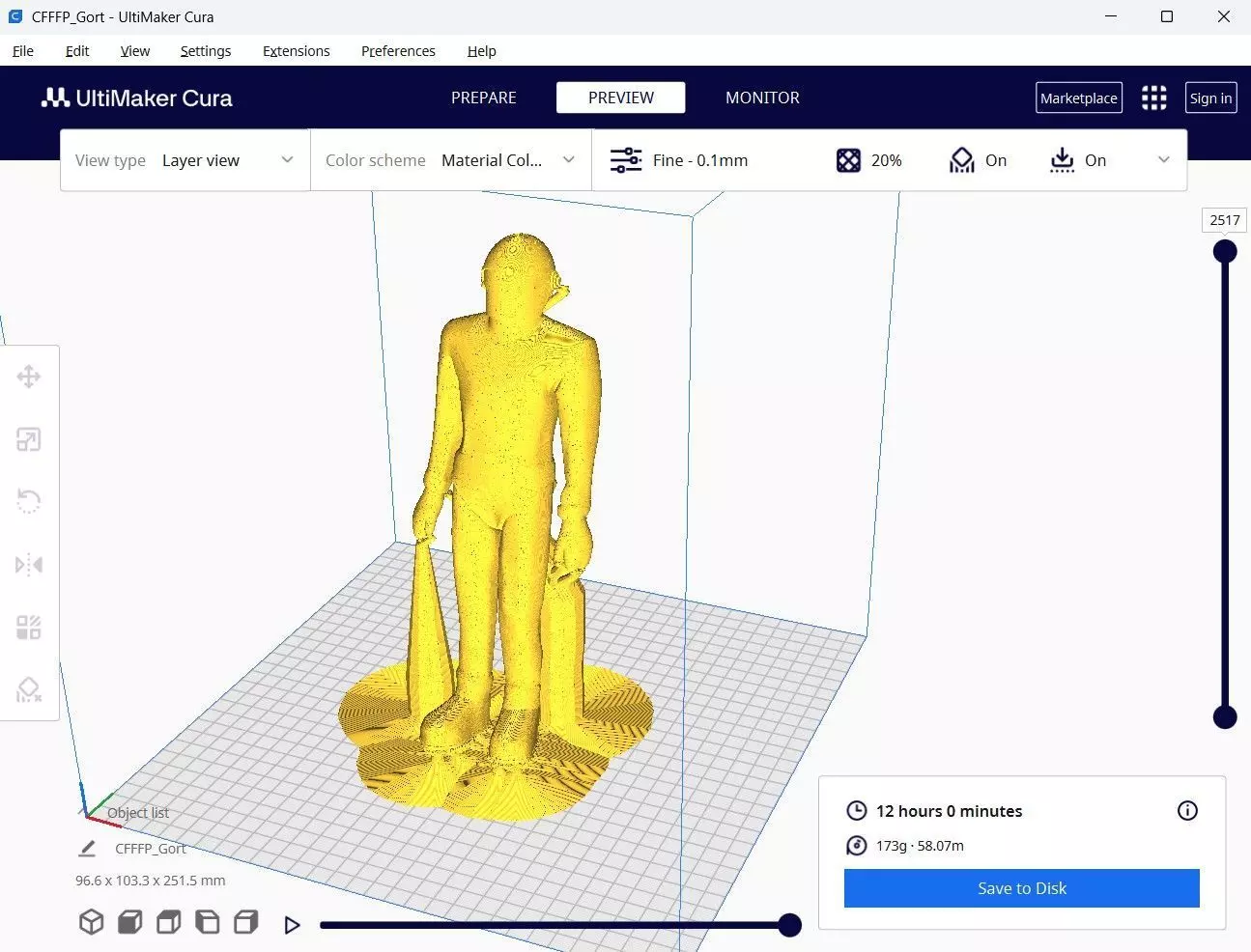Click the pencil icon beside CFFFP_Gort

87,849
